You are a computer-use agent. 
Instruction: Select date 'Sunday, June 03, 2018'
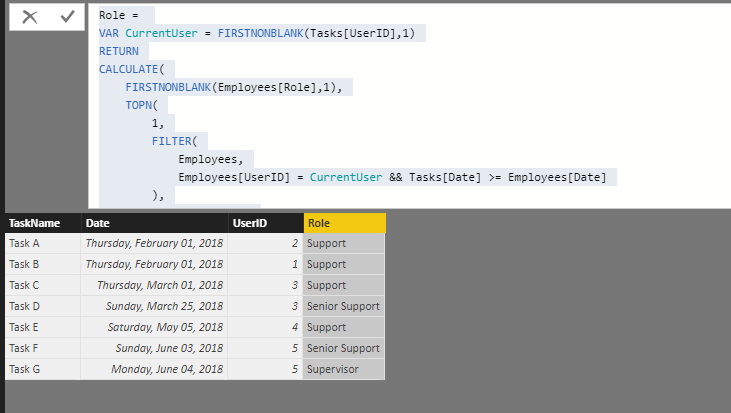[x=154, y=348]
